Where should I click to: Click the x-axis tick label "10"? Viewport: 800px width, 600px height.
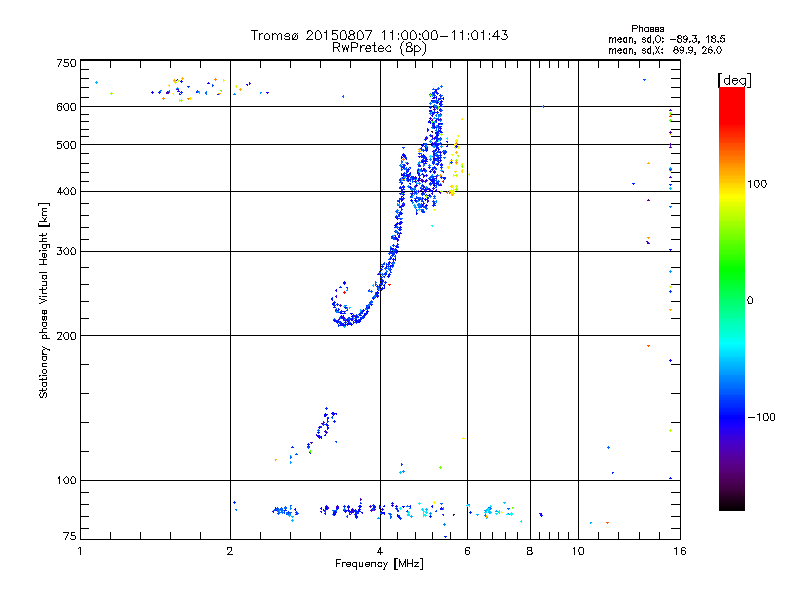tap(578, 551)
